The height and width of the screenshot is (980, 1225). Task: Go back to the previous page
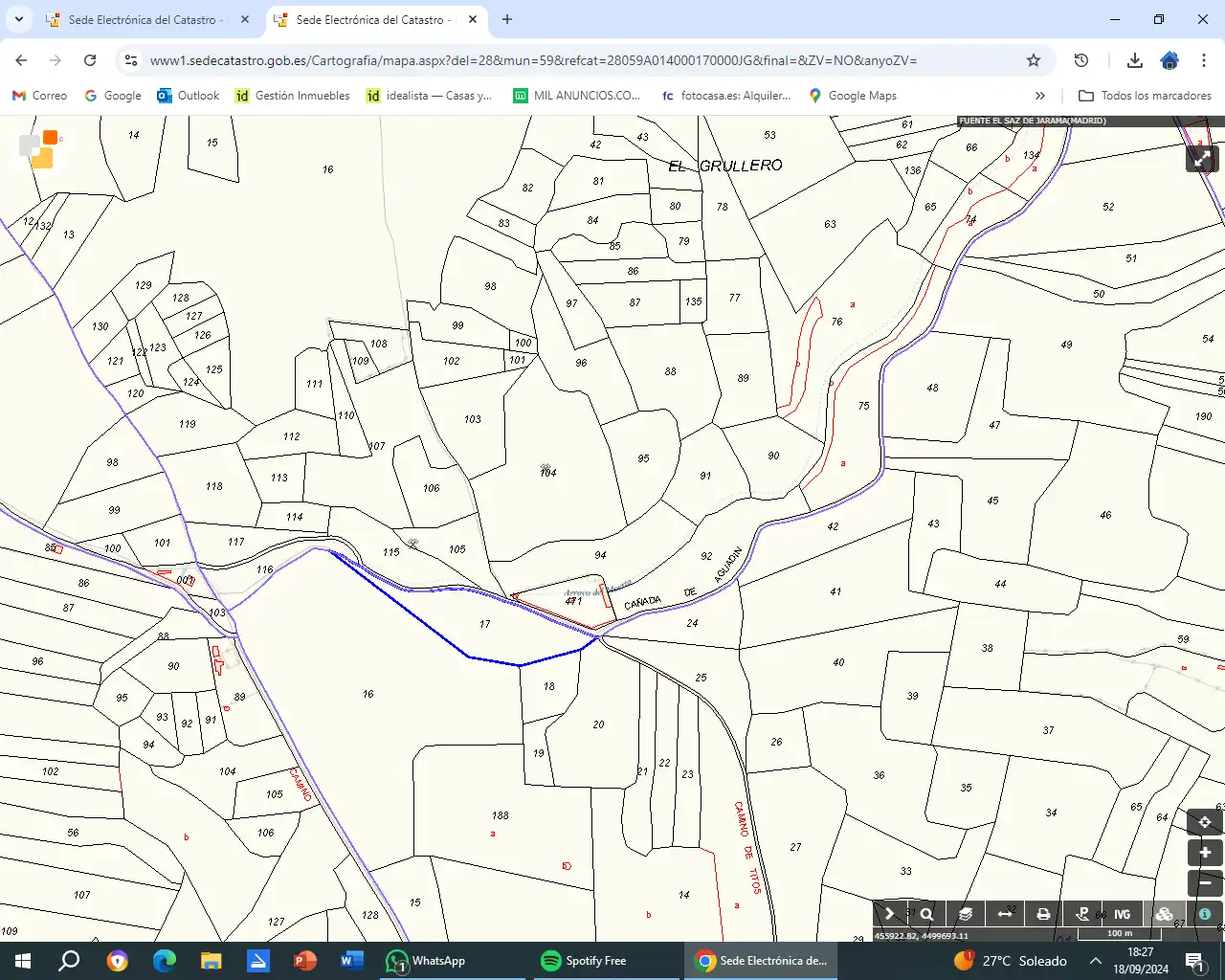pyautogui.click(x=21, y=60)
